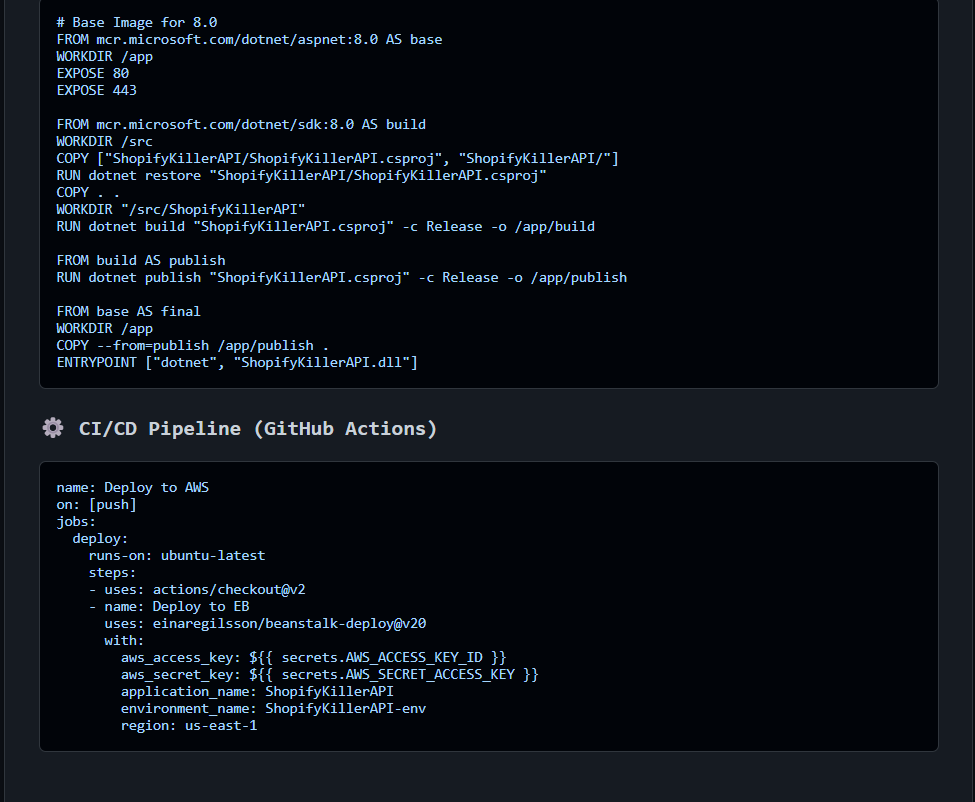Click the 'FROM build AS publish' line

pyautogui.click(x=141, y=260)
